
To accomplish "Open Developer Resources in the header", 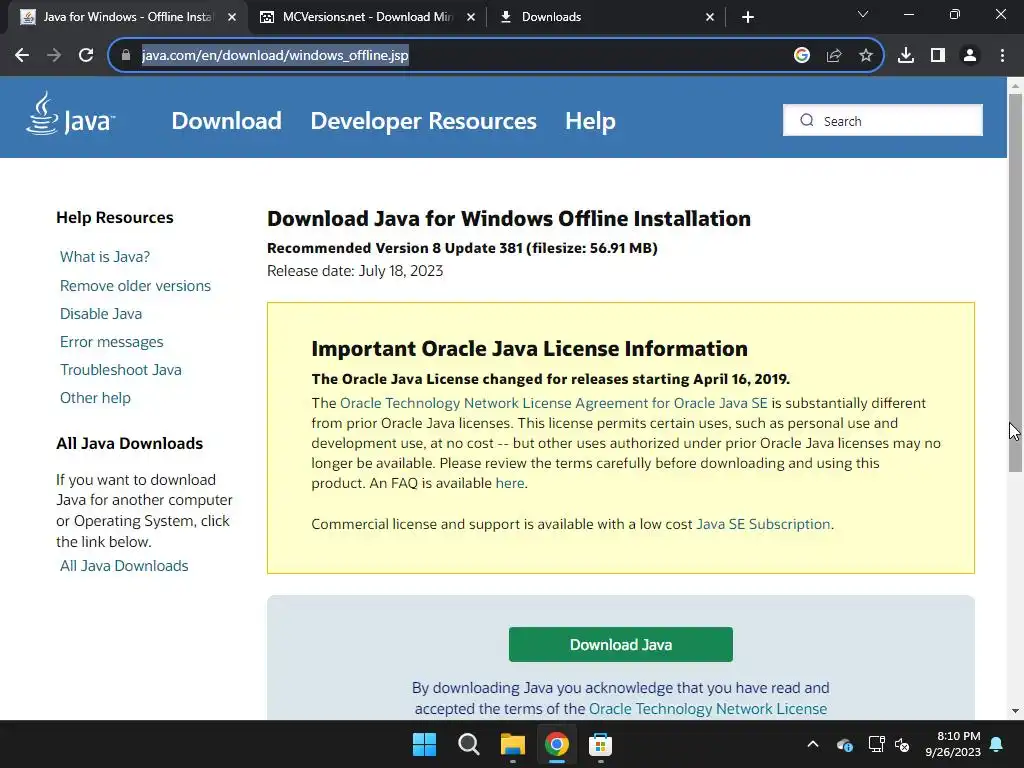I will [x=423, y=121].
